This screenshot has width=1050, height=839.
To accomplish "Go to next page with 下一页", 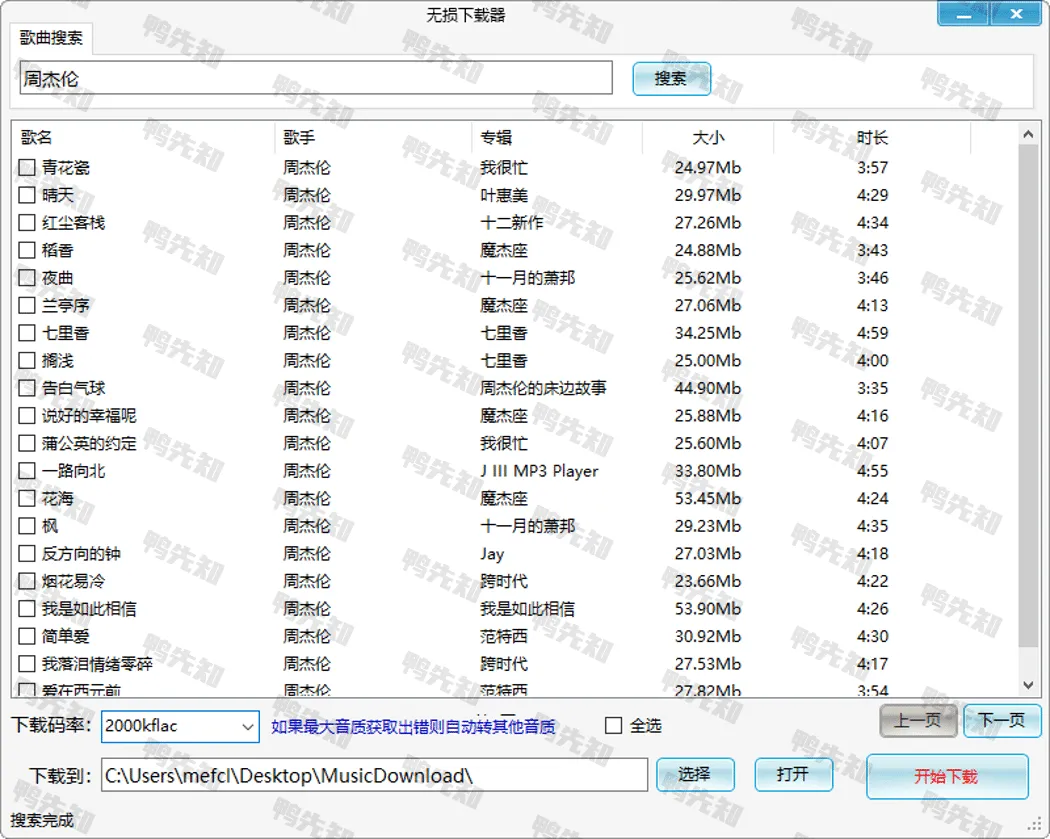I will (x=1002, y=721).
